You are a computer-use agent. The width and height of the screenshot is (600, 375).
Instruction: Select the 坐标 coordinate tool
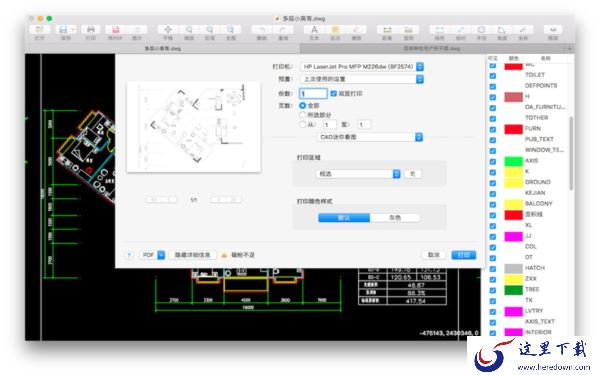523,29
